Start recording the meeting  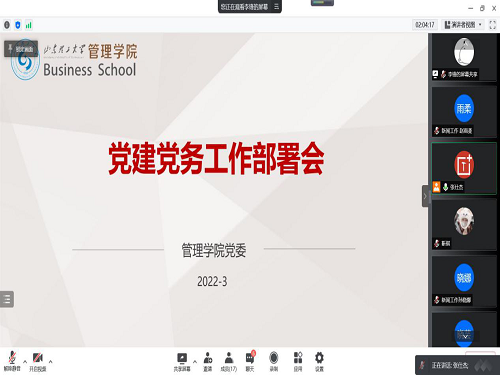pyautogui.click(x=274, y=362)
